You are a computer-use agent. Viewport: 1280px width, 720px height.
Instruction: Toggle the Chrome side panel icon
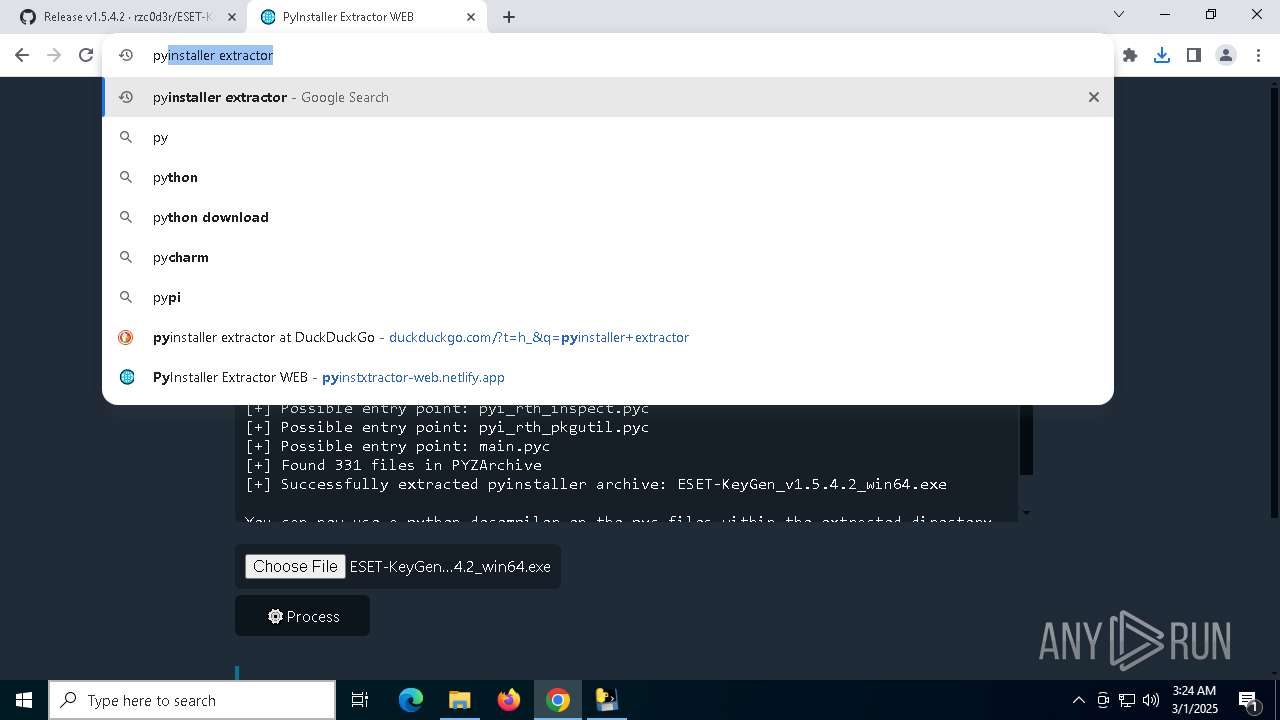[1194, 55]
